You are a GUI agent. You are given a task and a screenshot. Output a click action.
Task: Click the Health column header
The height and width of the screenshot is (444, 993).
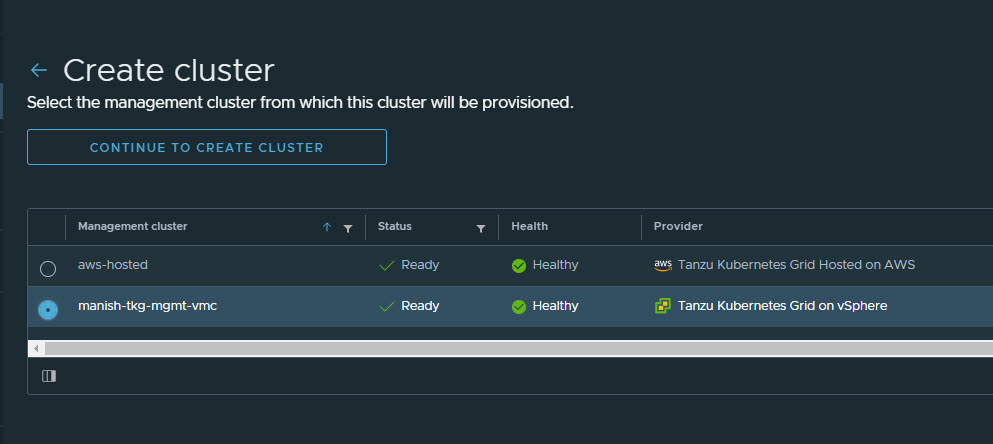[x=529, y=227]
